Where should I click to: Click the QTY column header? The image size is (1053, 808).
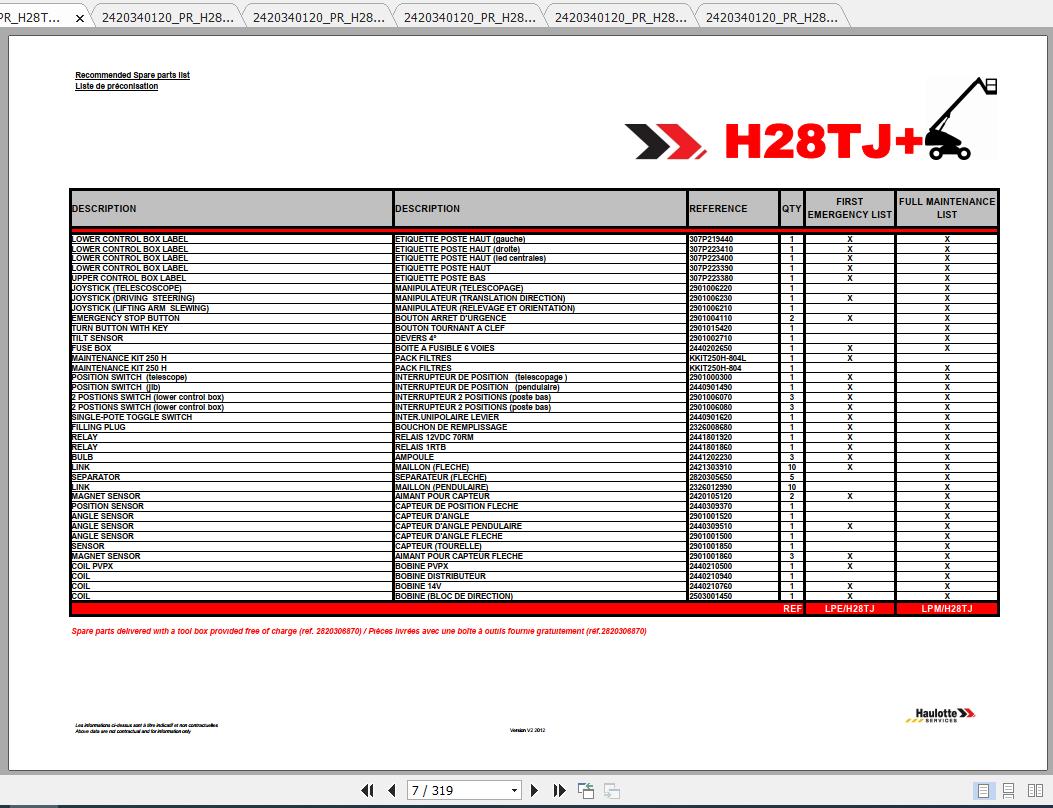tap(791, 209)
